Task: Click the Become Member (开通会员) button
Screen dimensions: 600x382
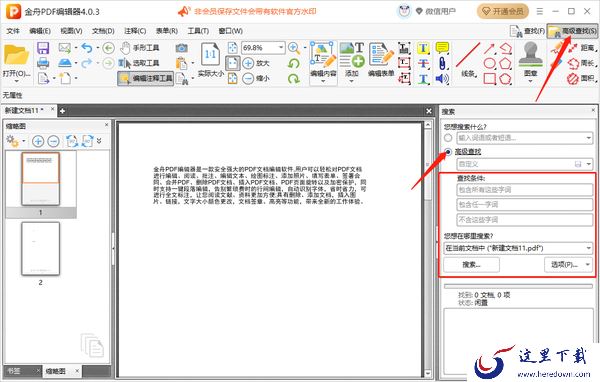Action: point(503,11)
